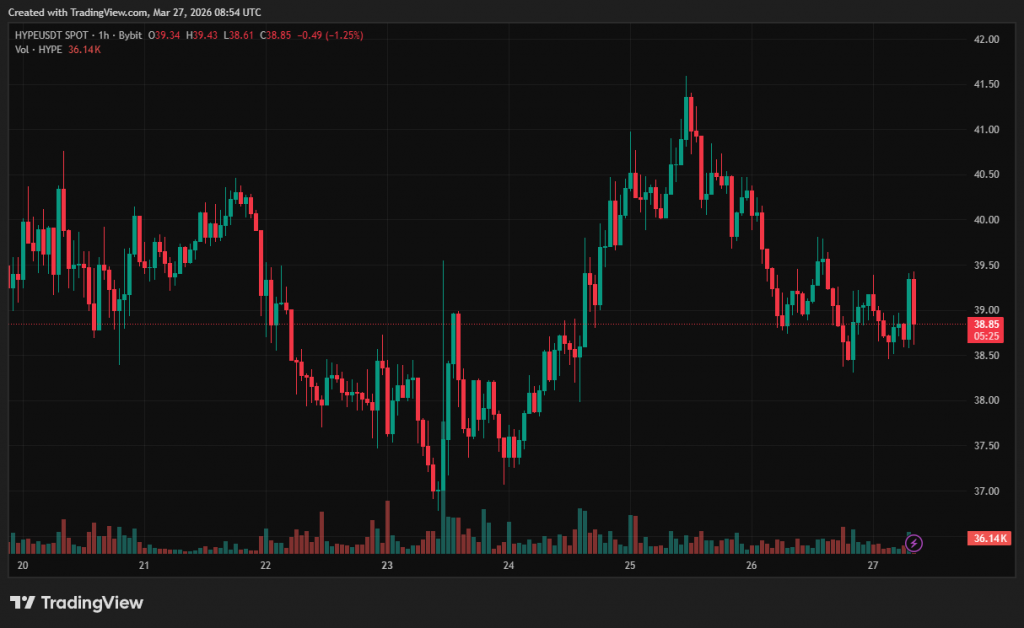Click the 40.00 price axis label
1024x628 pixels.
coord(986,220)
